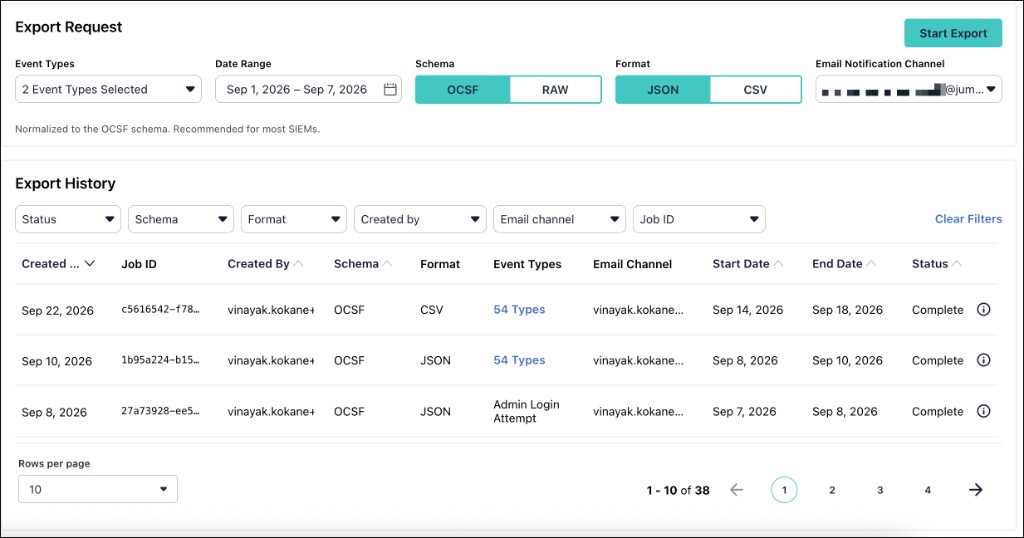Image resolution: width=1024 pixels, height=538 pixels.
Task: Go to page 3
Action: [880, 490]
